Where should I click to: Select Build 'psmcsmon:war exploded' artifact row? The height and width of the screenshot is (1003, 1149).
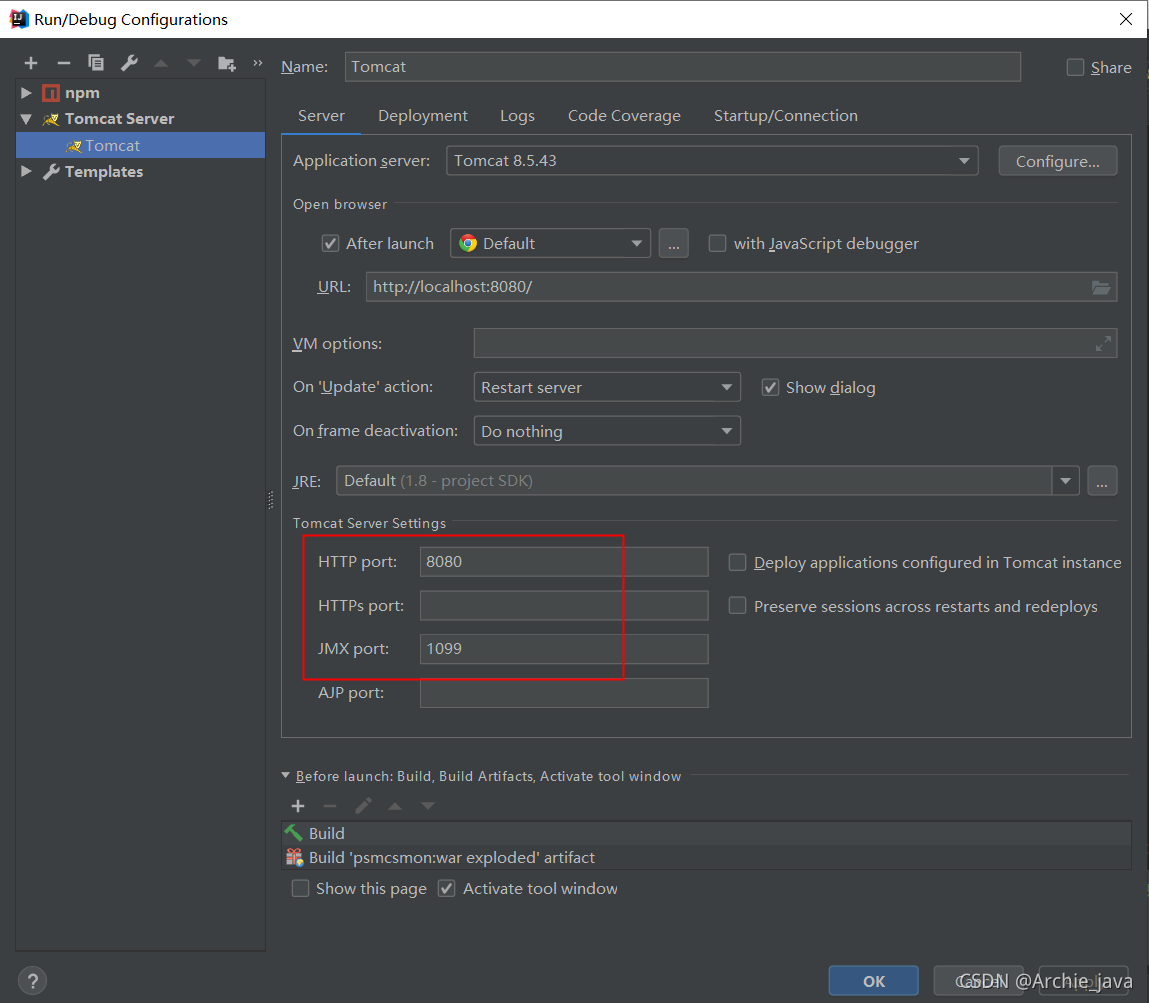click(706, 857)
